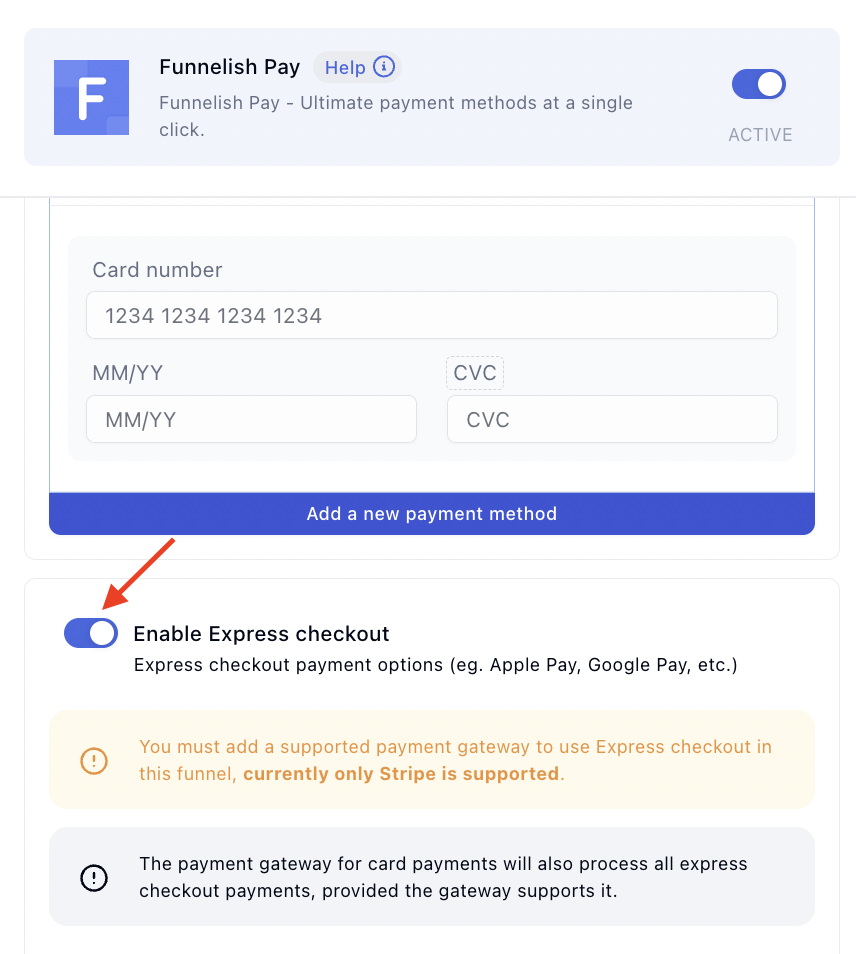Turn off the Enable Express checkout toggle

[91, 633]
